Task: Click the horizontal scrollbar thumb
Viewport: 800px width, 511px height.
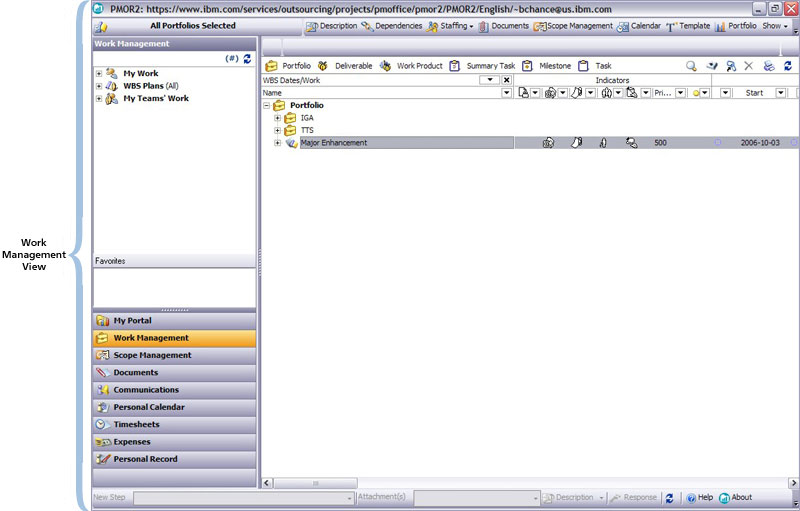Action: pyautogui.click(x=315, y=483)
